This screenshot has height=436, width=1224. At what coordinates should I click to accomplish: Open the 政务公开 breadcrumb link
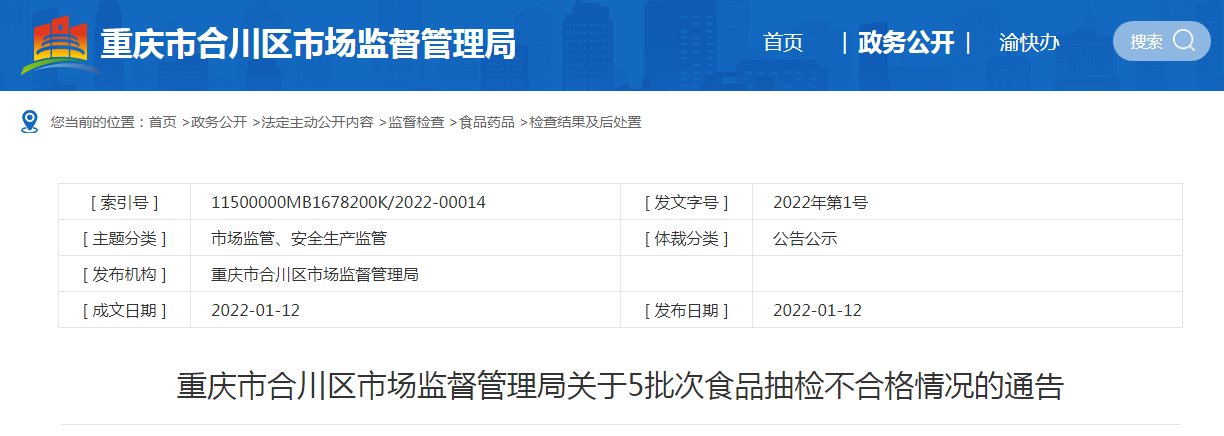pyautogui.click(x=219, y=122)
